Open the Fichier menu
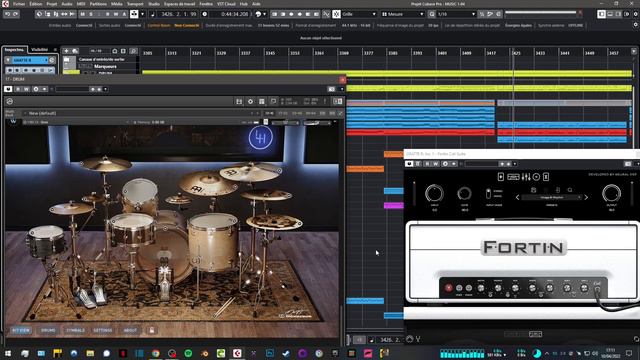The image size is (640, 360). pos(19,4)
